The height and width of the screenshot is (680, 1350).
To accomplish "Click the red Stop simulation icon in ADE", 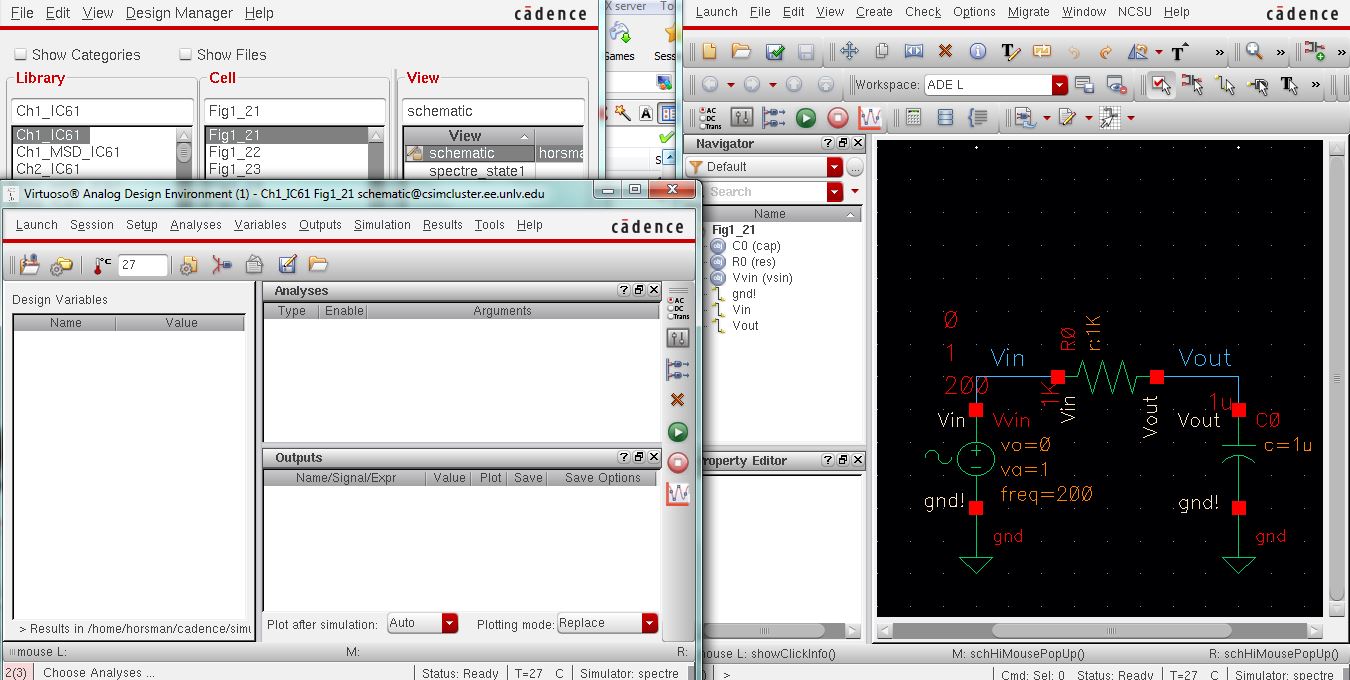I will click(x=678, y=463).
